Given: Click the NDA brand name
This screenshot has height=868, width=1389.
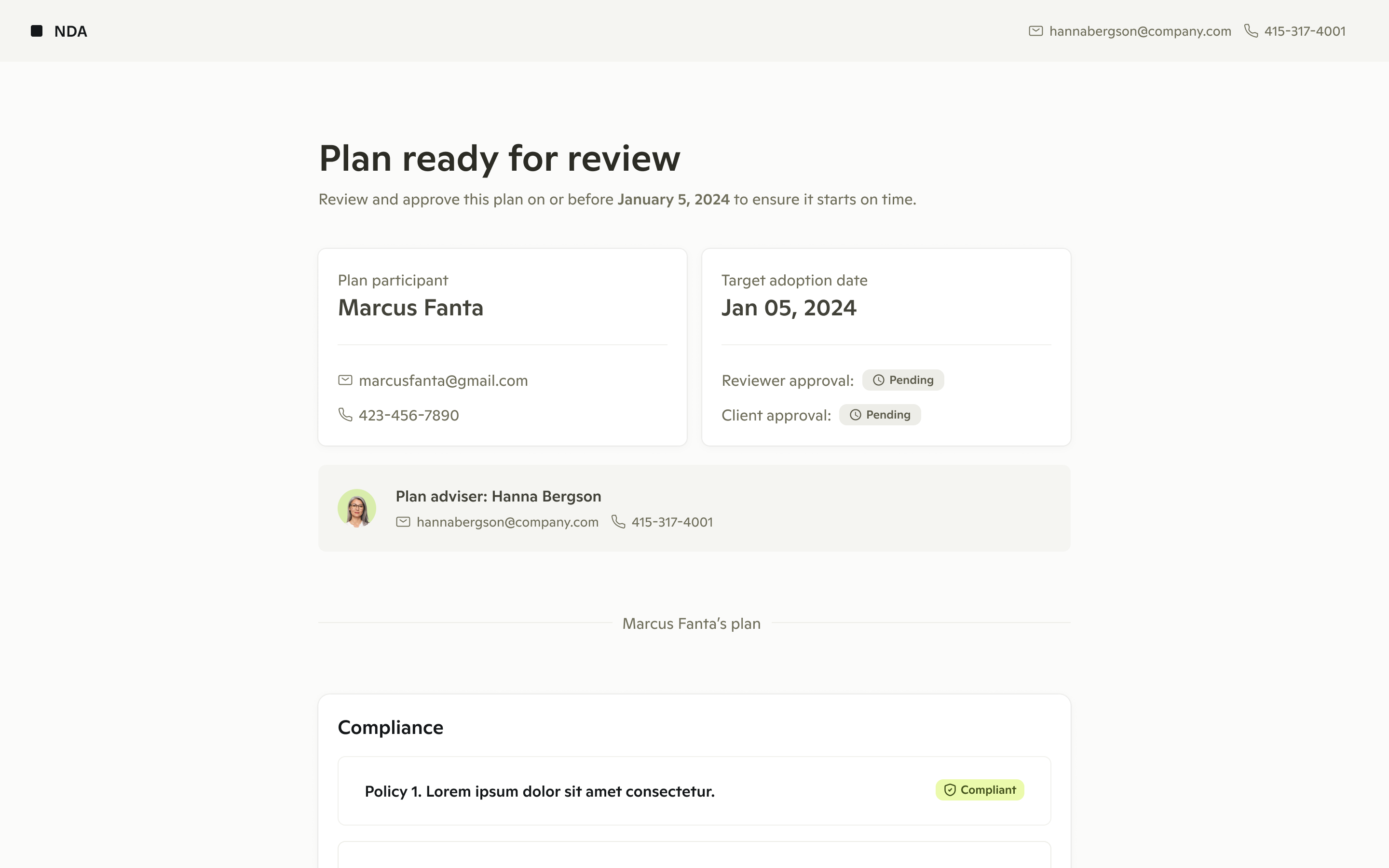Looking at the screenshot, I should pyautogui.click(x=70, y=31).
